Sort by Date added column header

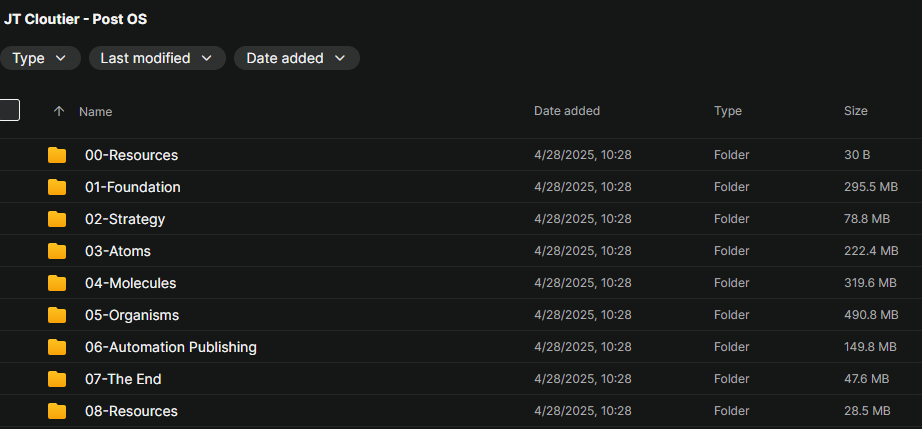click(567, 111)
